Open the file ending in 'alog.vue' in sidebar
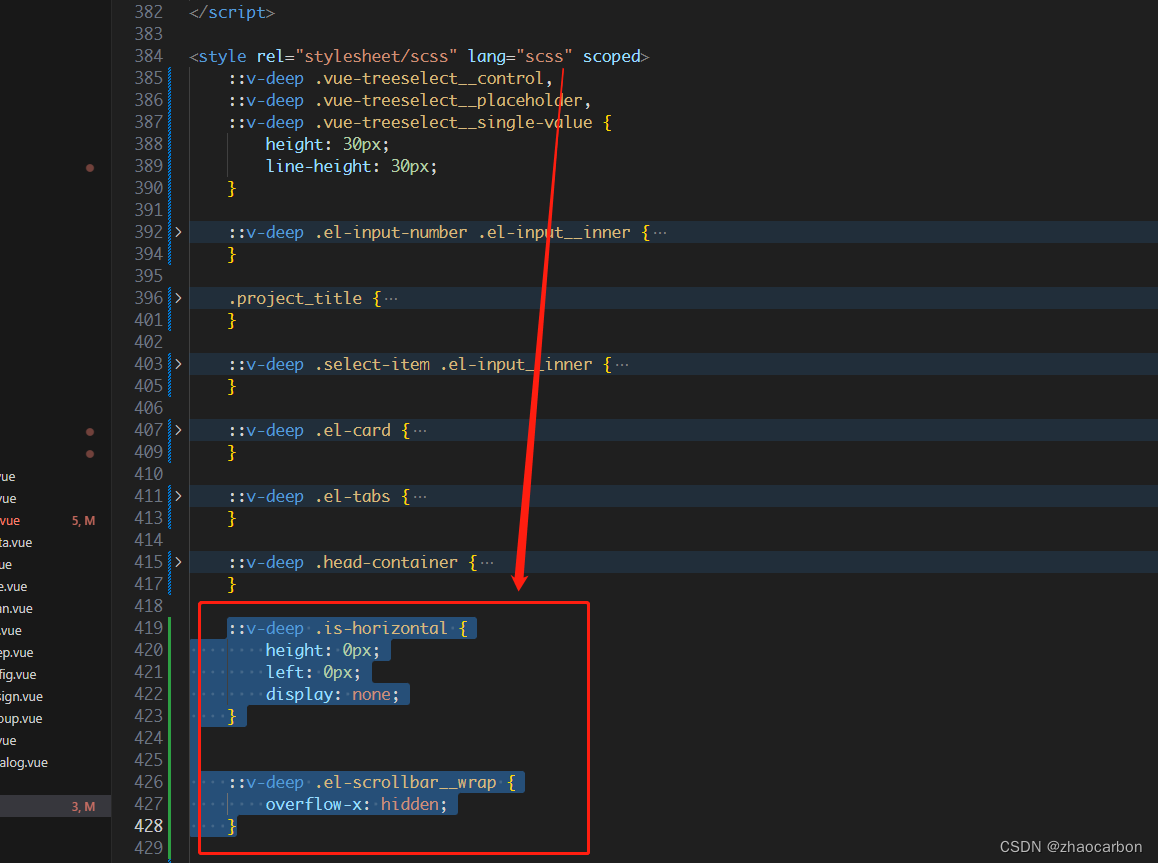This screenshot has width=1158, height=863. tap(25, 762)
